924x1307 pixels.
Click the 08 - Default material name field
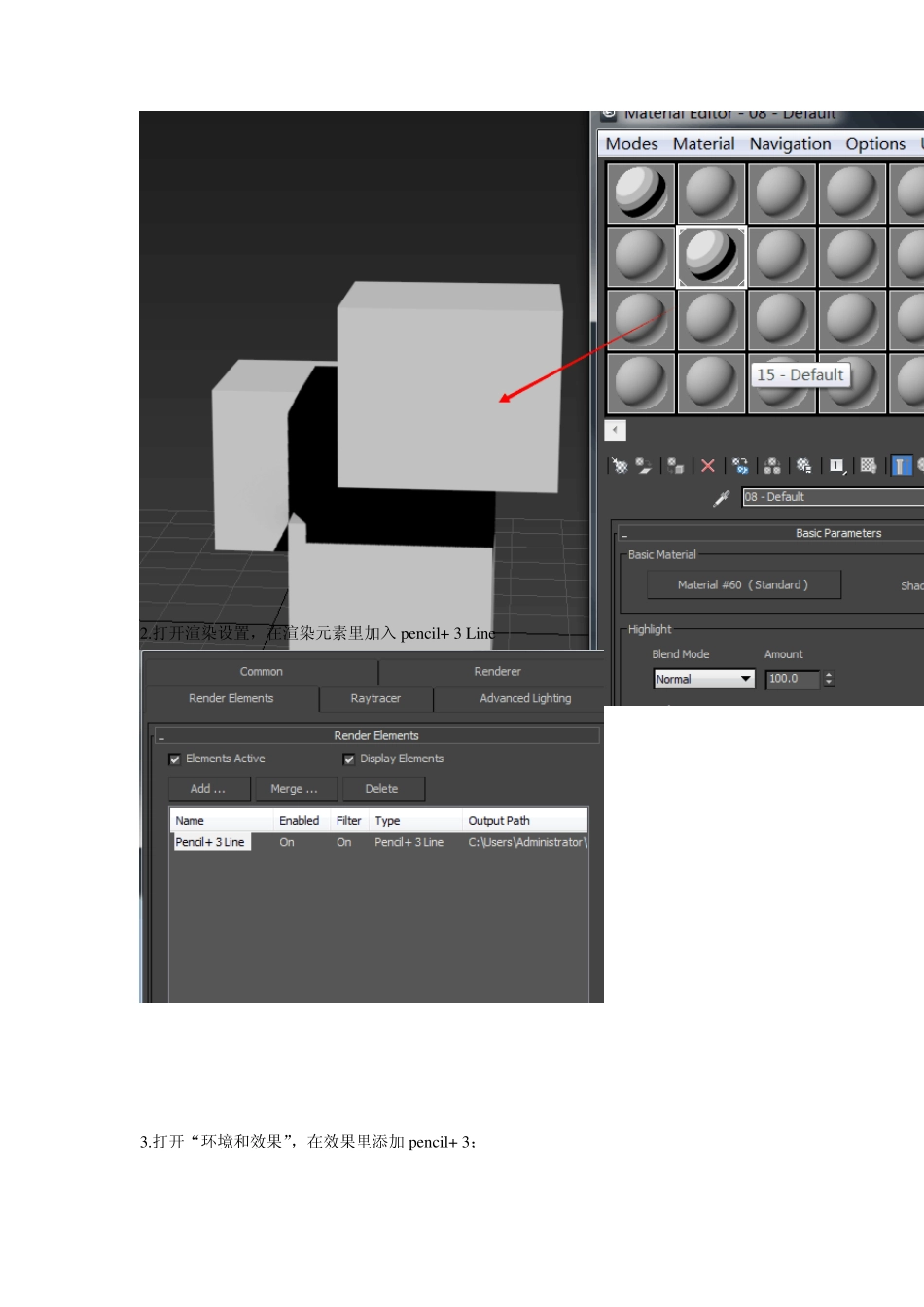pyautogui.click(x=833, y=497)
